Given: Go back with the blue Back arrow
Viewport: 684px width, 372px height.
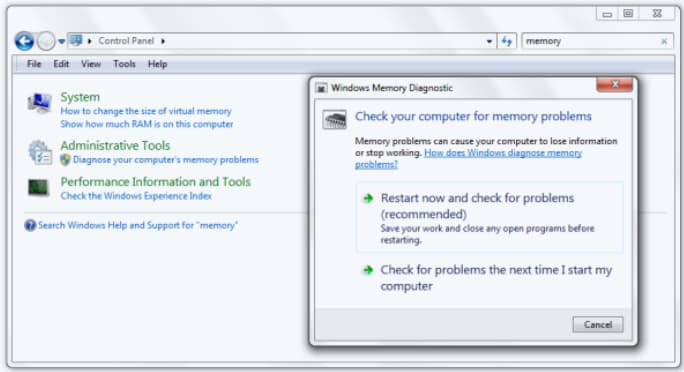Looking at the screenshot, I should tap(24, 41).
